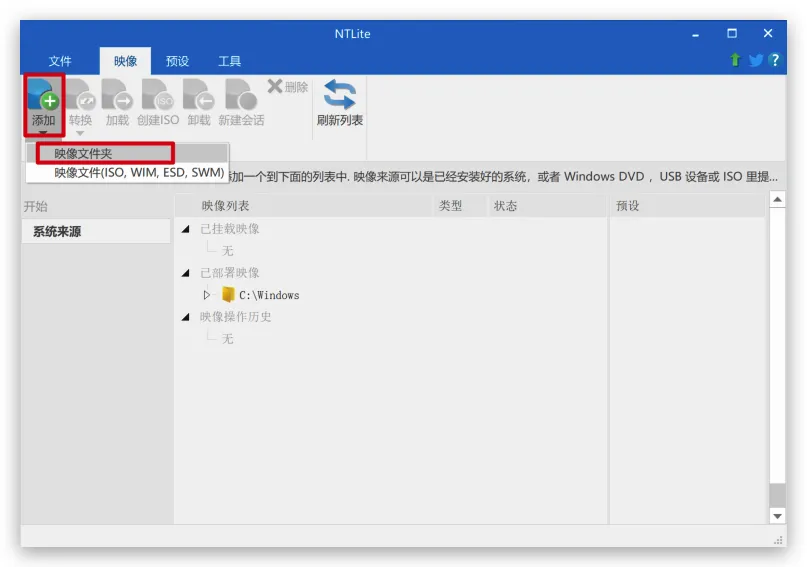
Task: Open the Twitter bird icon
Action: point(756,61)
